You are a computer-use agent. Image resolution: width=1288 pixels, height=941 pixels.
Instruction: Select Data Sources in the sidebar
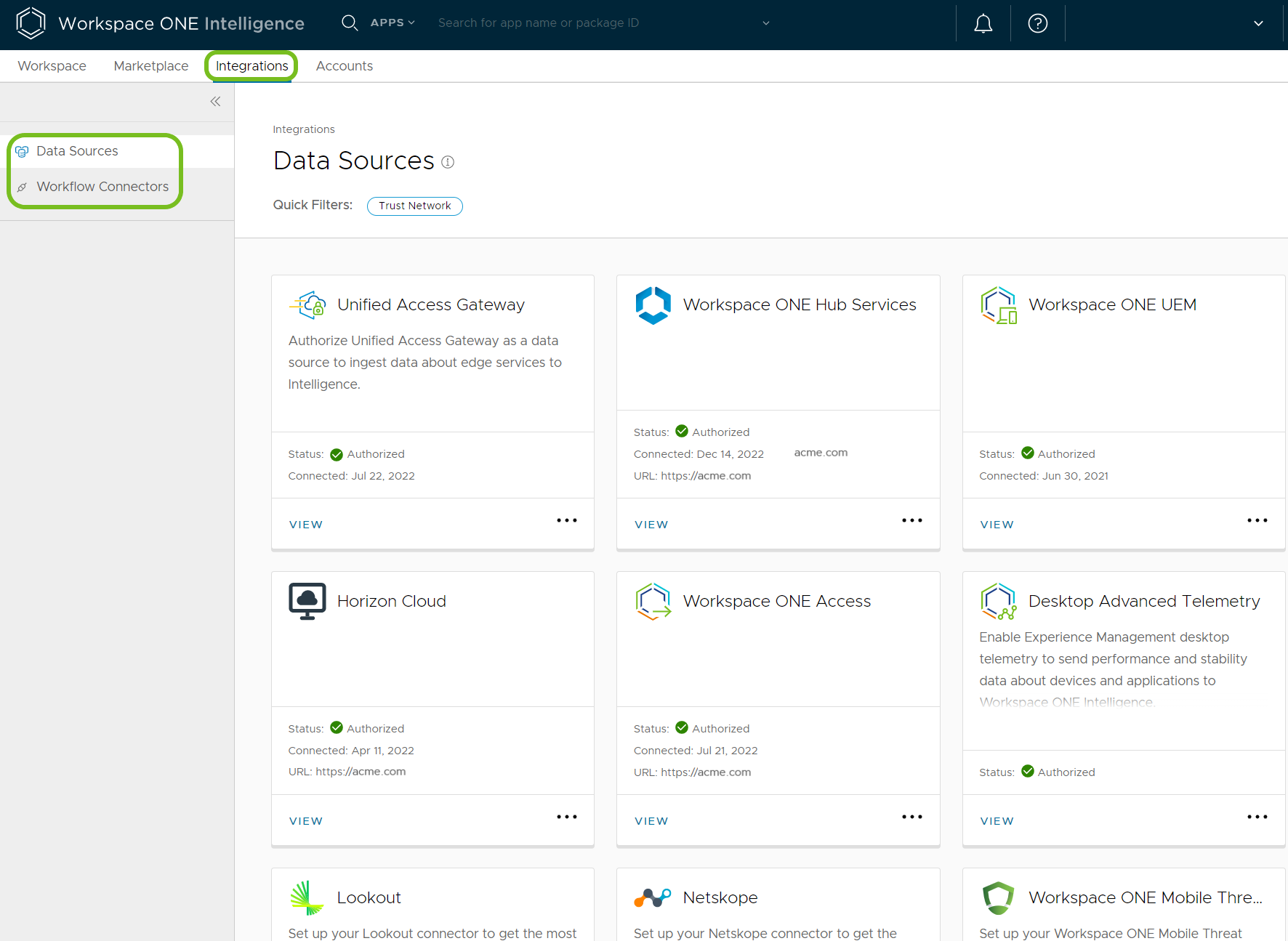tap(117, 151)
